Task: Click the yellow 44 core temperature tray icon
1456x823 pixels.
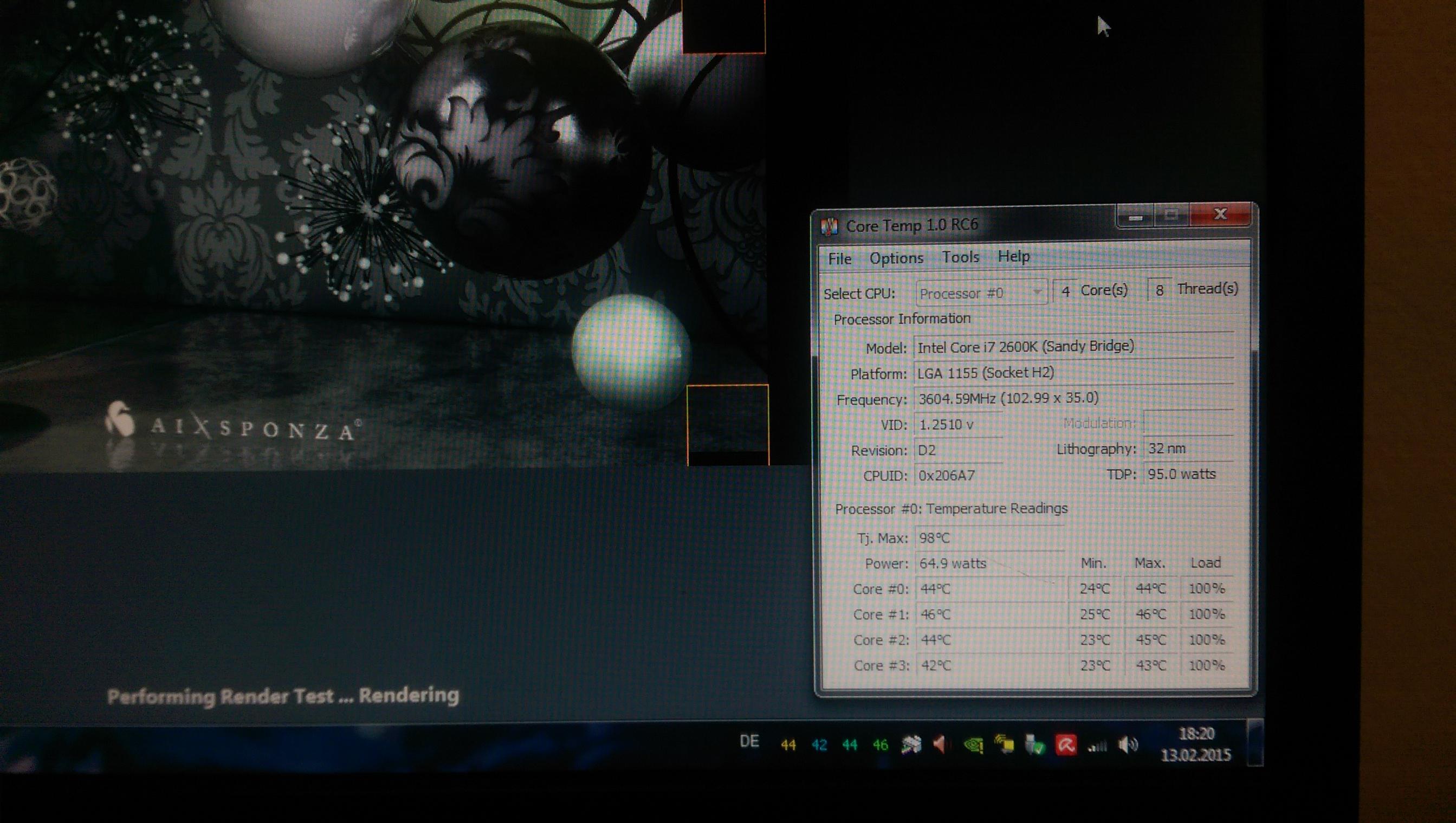Action: (x=788, y=746)
